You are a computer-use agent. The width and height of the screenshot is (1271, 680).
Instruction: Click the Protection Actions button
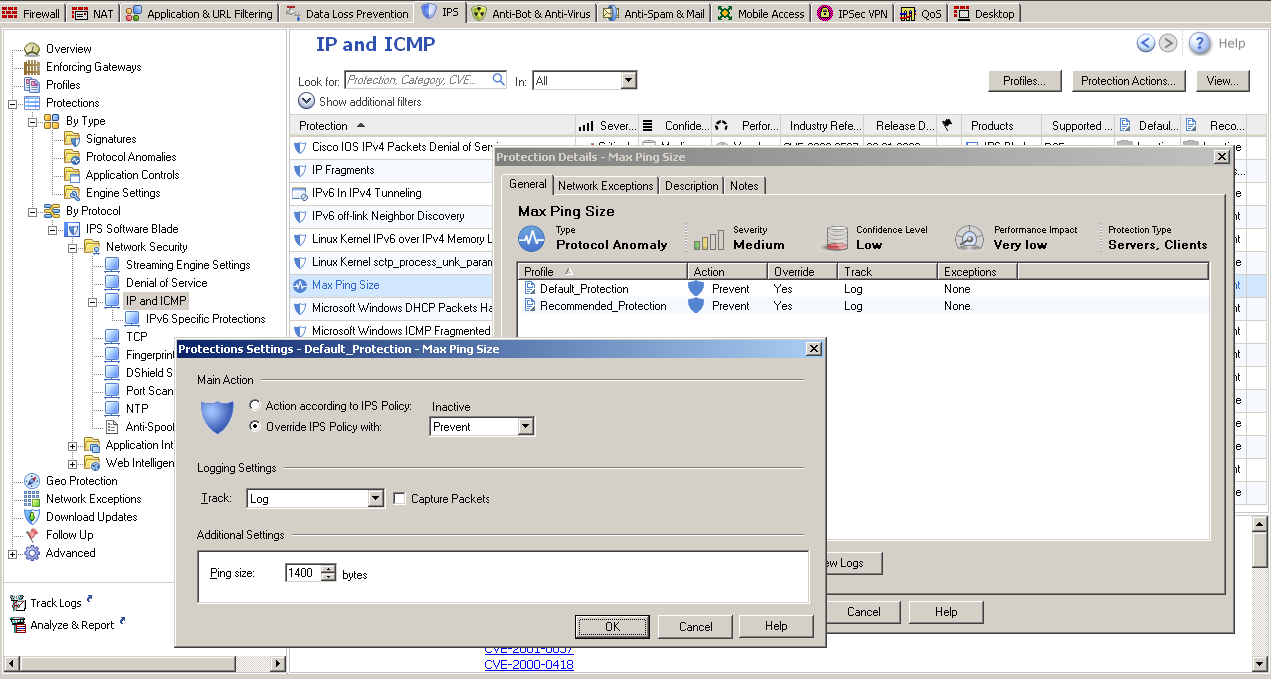click(x=1128, y=81)
